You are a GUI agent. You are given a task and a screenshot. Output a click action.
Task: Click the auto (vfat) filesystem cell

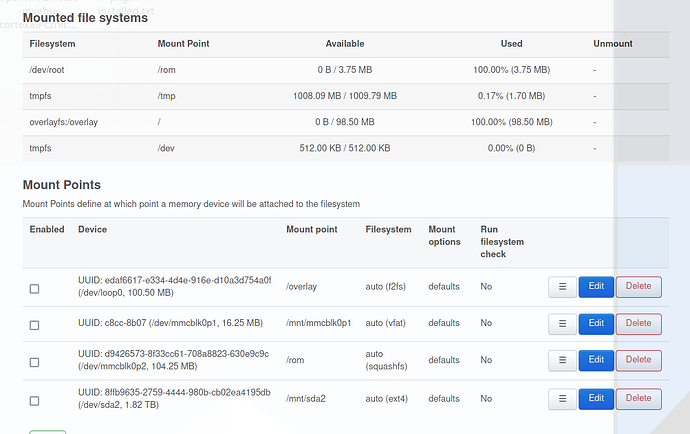(x=385, y=323)
